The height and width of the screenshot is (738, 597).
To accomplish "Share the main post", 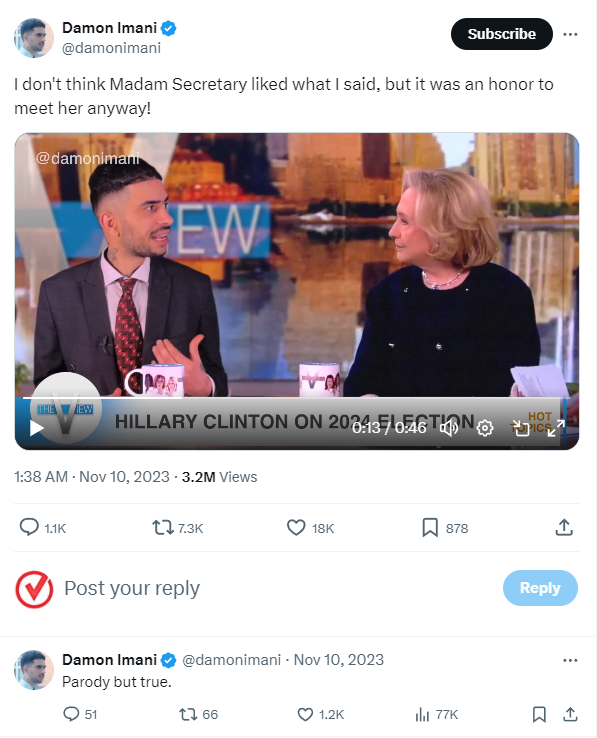I will 564,528.
